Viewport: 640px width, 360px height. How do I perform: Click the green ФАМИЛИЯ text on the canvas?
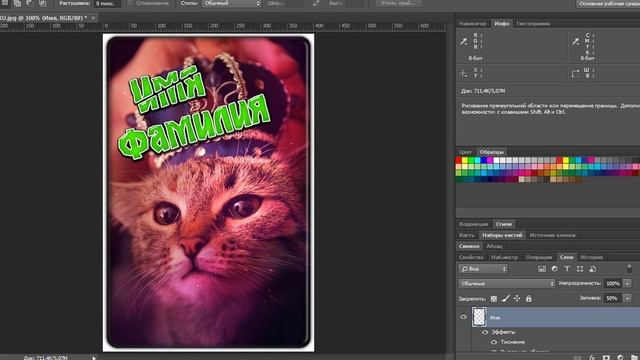(x=194, y=127)
